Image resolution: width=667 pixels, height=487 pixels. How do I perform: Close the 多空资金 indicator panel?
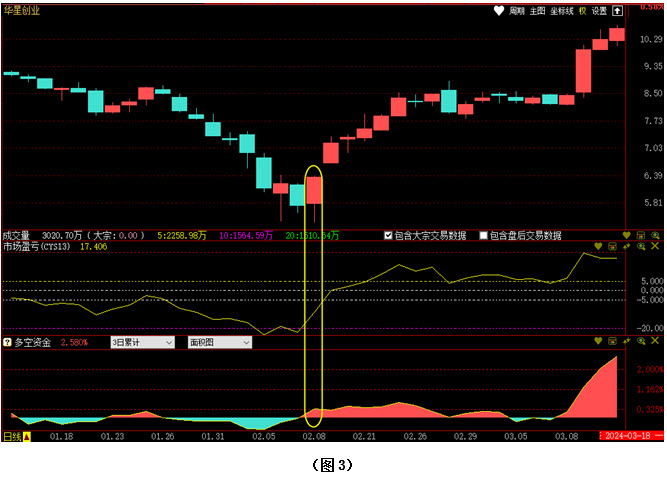click(x=655, y=342)
